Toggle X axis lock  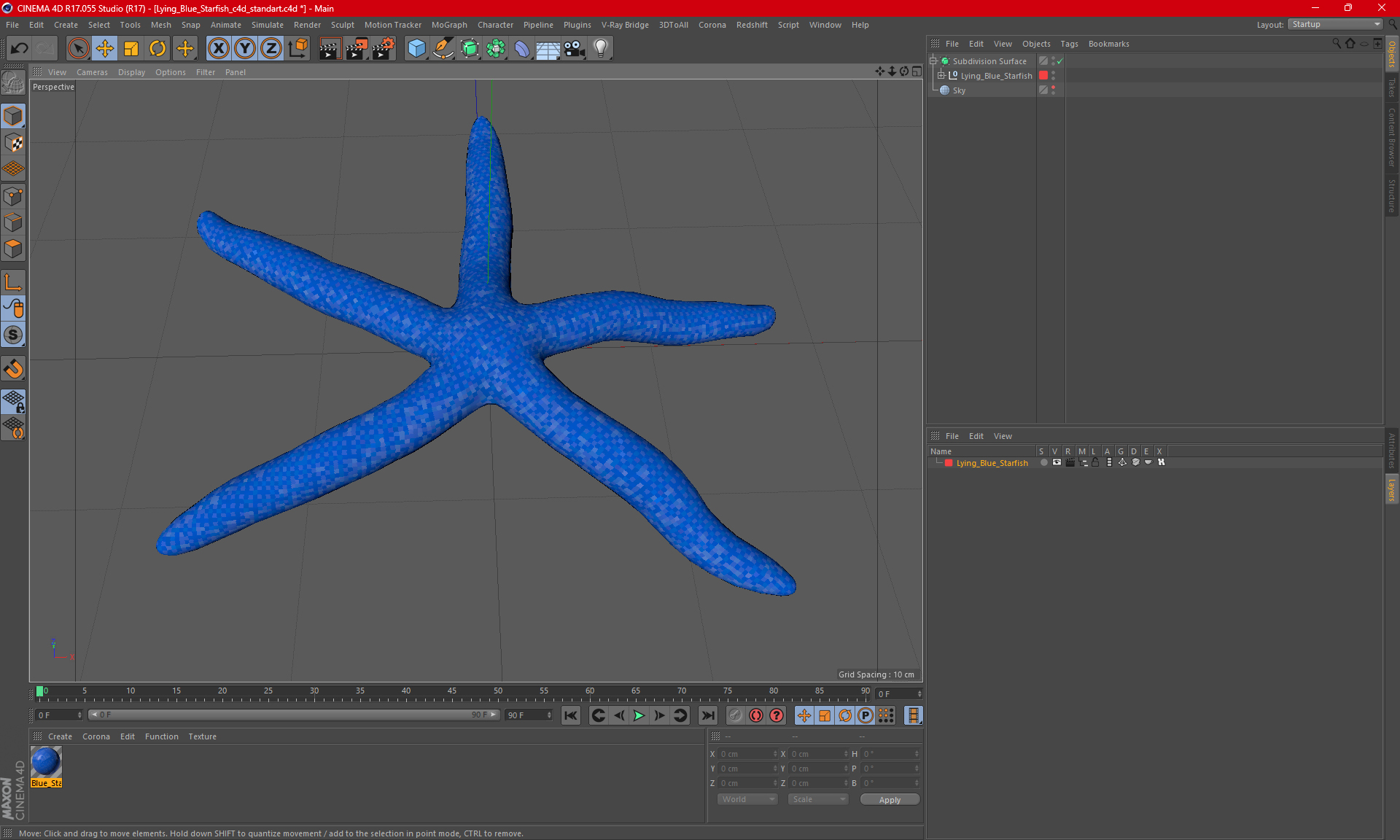pyautogui.click(x=218, y=49)
